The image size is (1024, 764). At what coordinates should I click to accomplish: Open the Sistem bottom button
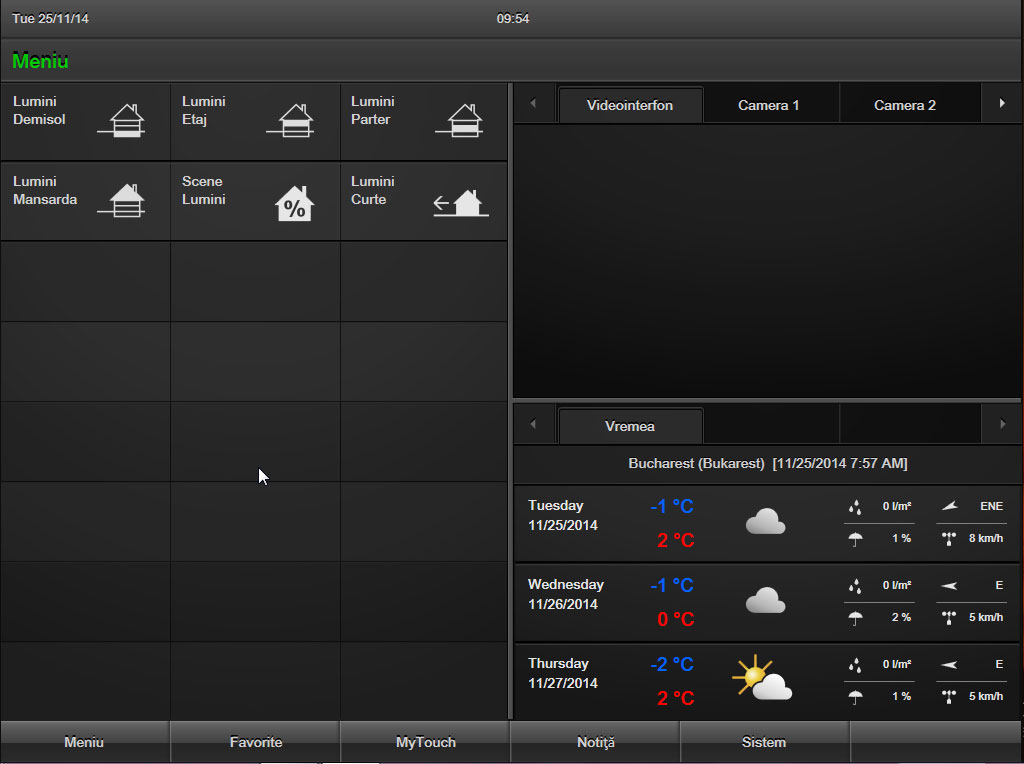764,742
